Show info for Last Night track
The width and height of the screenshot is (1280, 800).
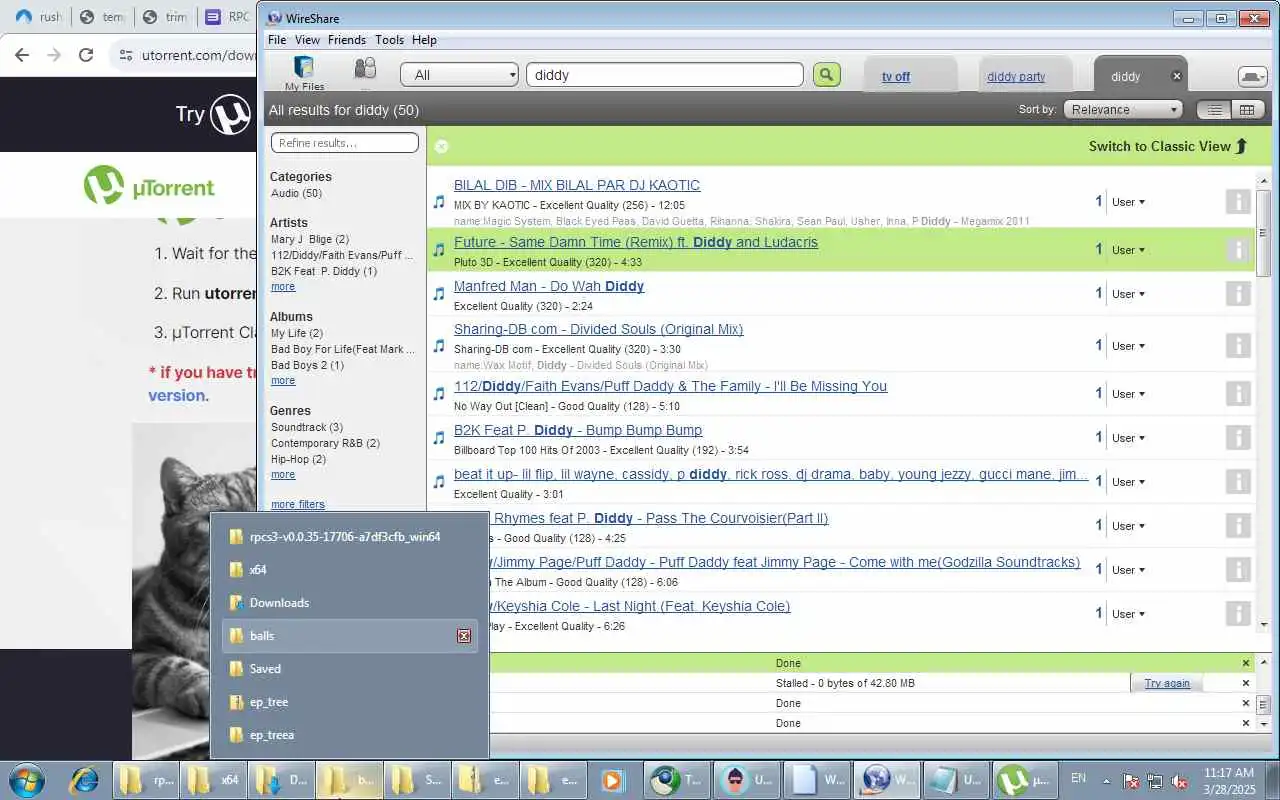[x=1238, y=614]
